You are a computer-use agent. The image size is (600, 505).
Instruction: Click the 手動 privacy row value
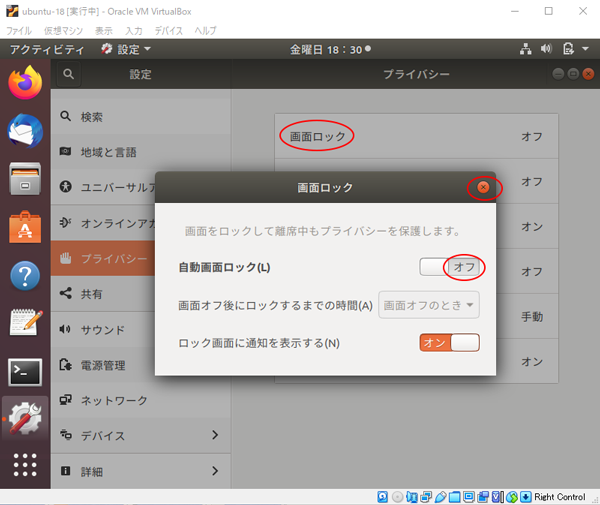pyautogui.click(x=532, y=316)
